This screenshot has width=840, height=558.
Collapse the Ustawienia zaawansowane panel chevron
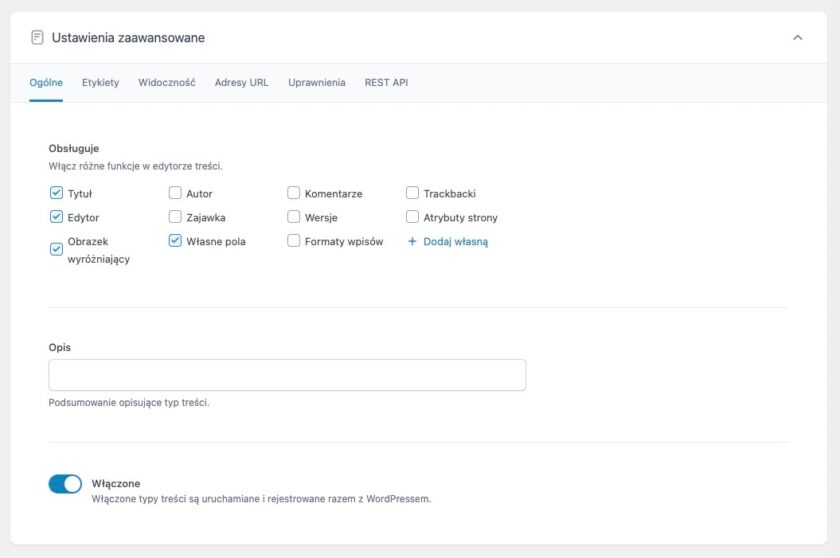pyautogui.click(x=797, y=37)
